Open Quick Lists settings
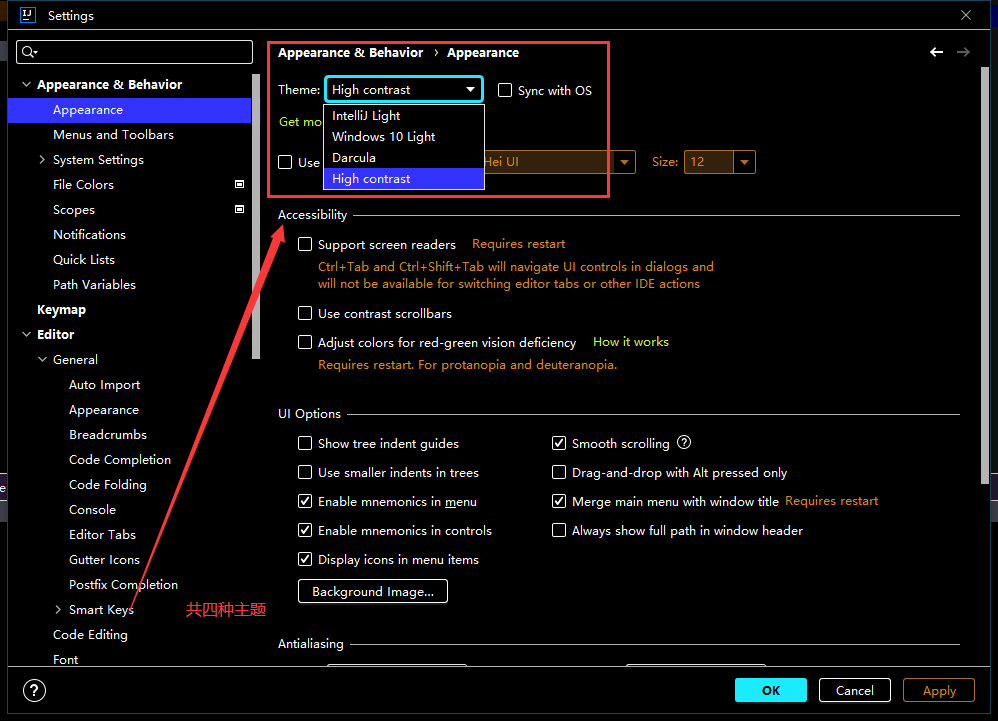998x721 pixels. coord(84,260)
